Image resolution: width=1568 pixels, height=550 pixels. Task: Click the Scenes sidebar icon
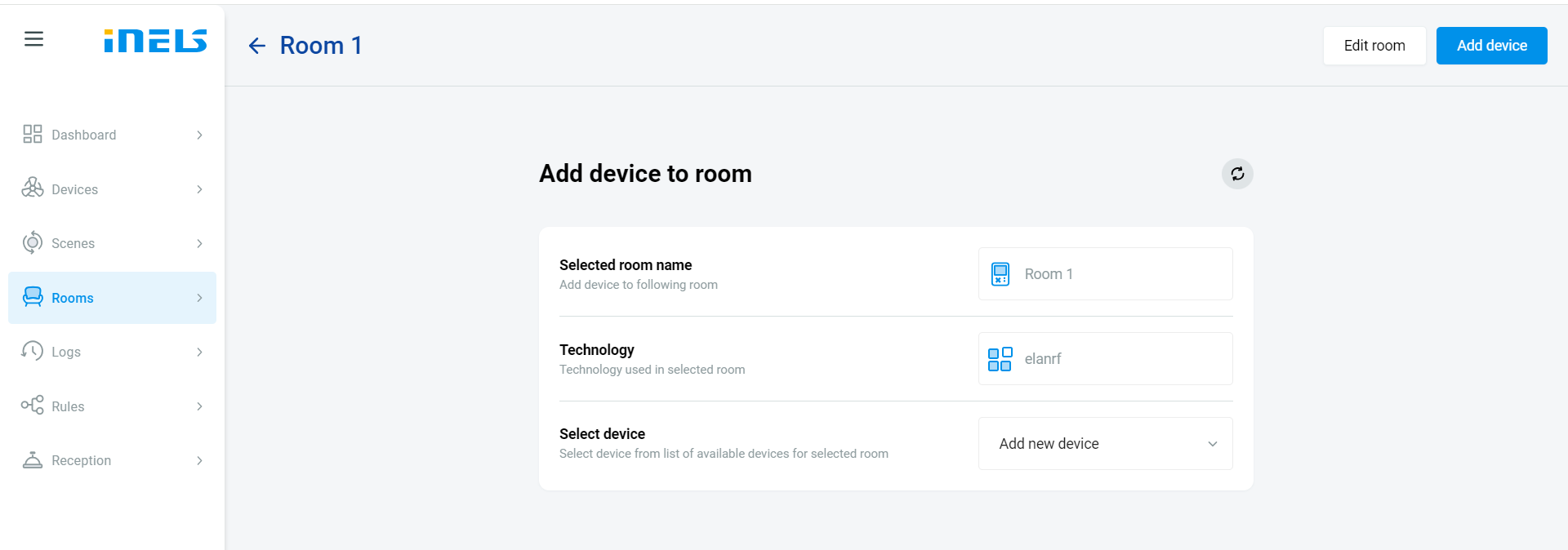coord(33,243)
